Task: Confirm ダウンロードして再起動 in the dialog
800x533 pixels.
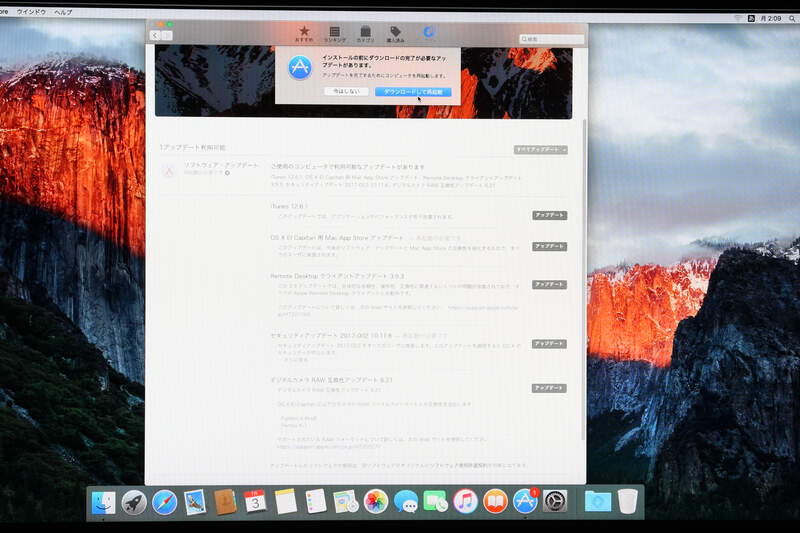Action: click(x=413, y=92)
